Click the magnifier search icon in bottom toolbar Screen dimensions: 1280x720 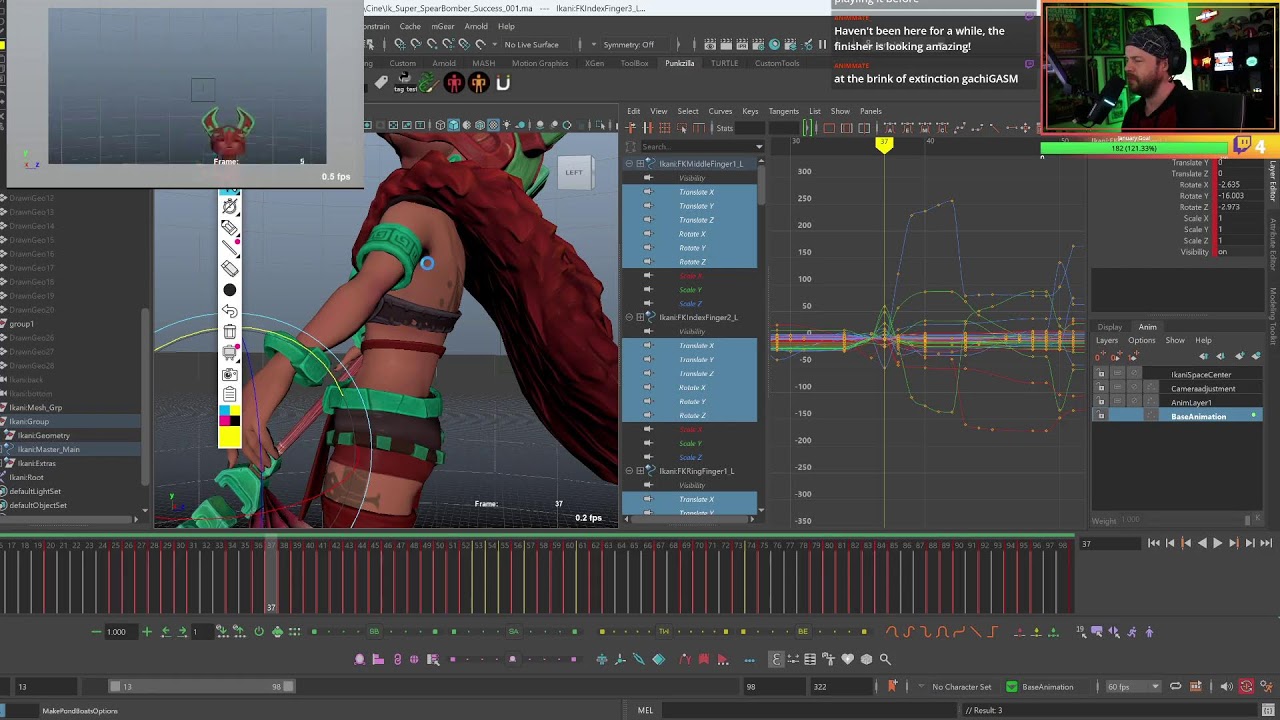(885, 659)
